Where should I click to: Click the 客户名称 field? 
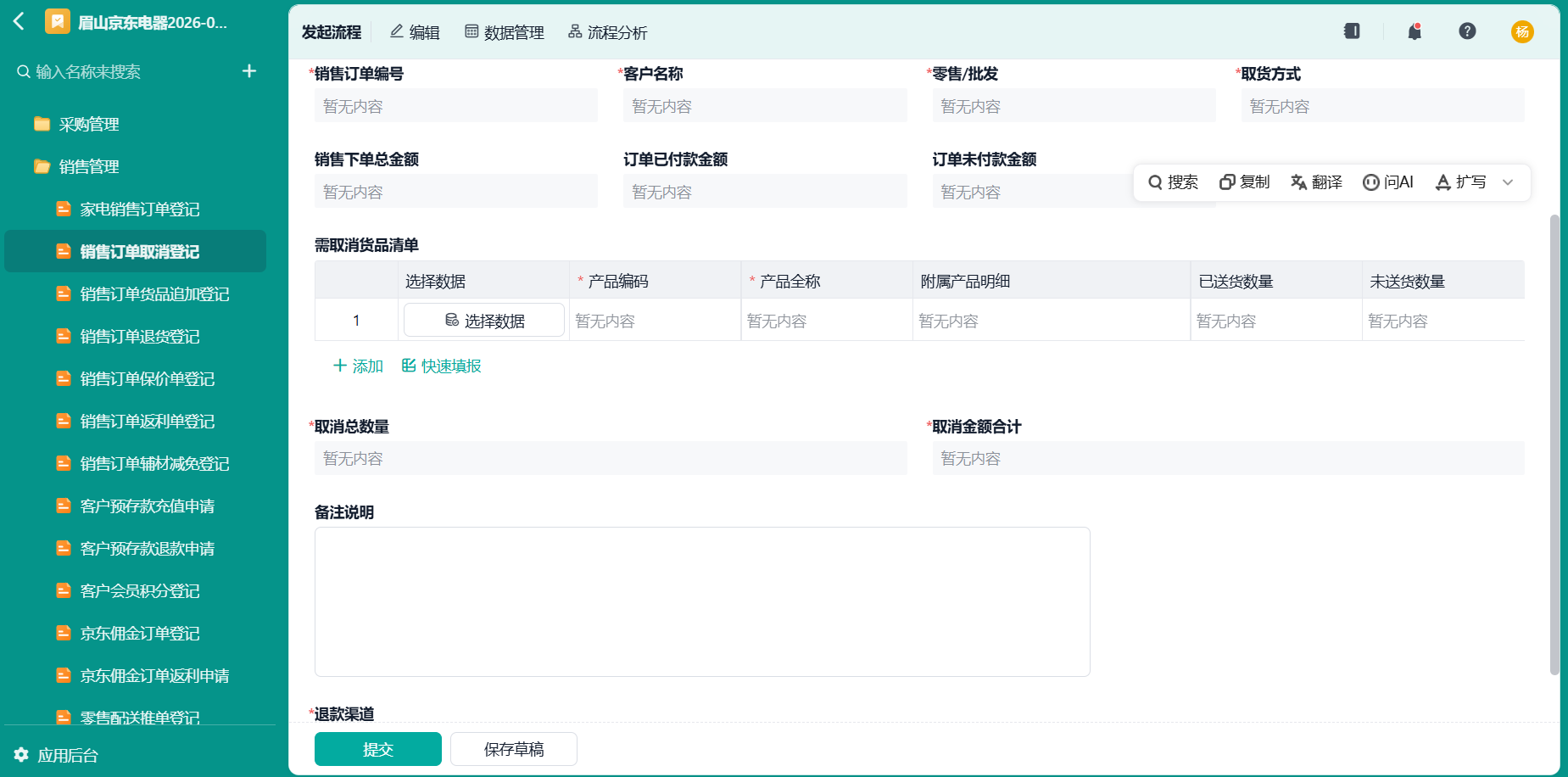click(x=765, y=106)
